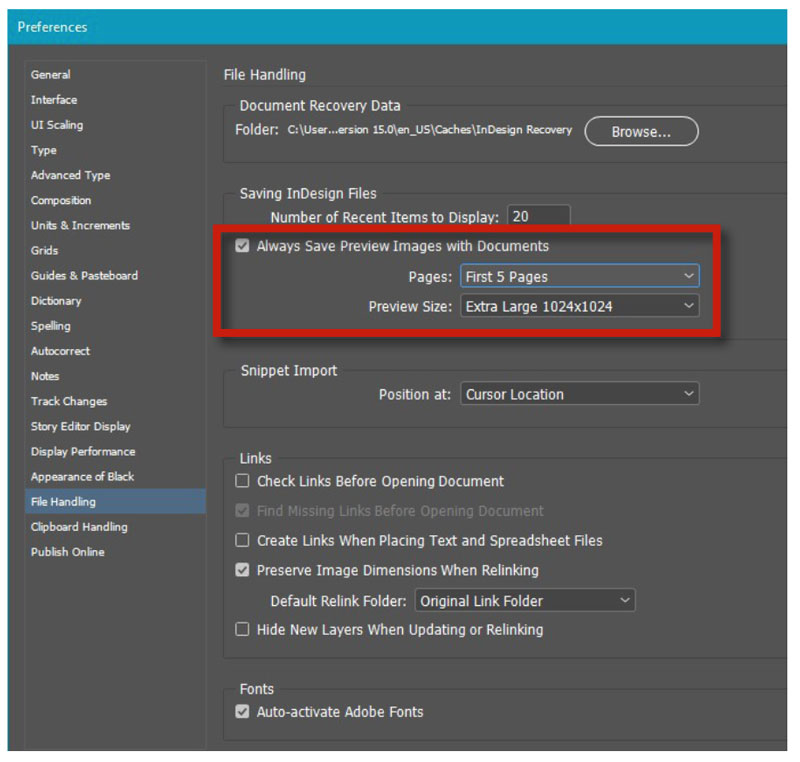Select Appearance of Black category
The width and height of the screenshot is (800, 762).
coord(82,476)
